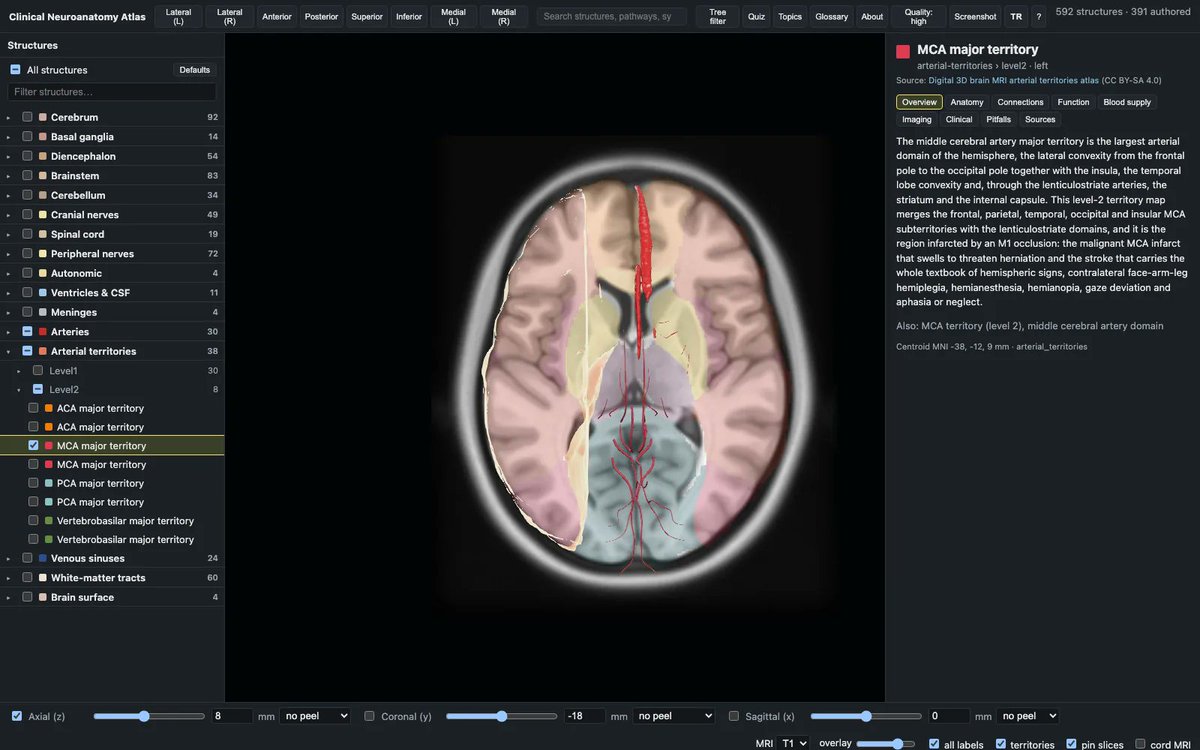Focus the Filter structures input
The height and width of the screenshot is (750, 1200).
click(112, 92)
